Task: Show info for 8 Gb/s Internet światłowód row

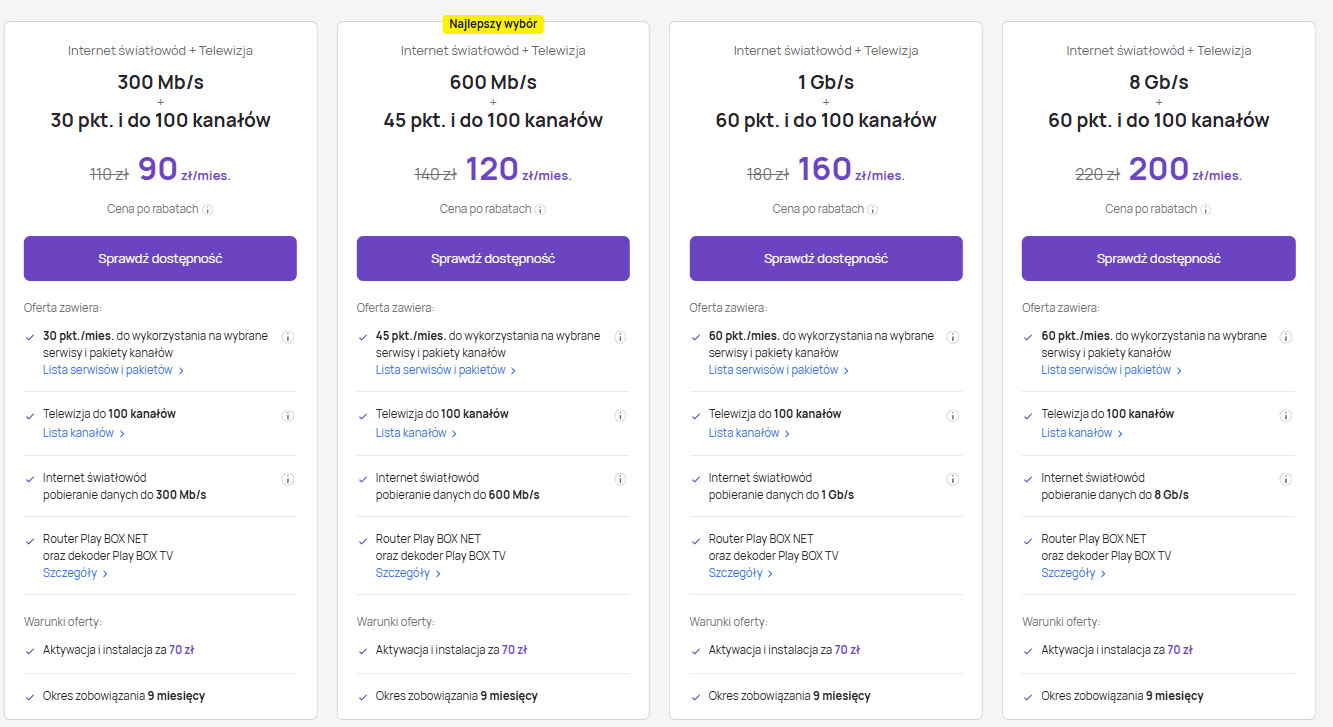Action: click(1286, 479)
